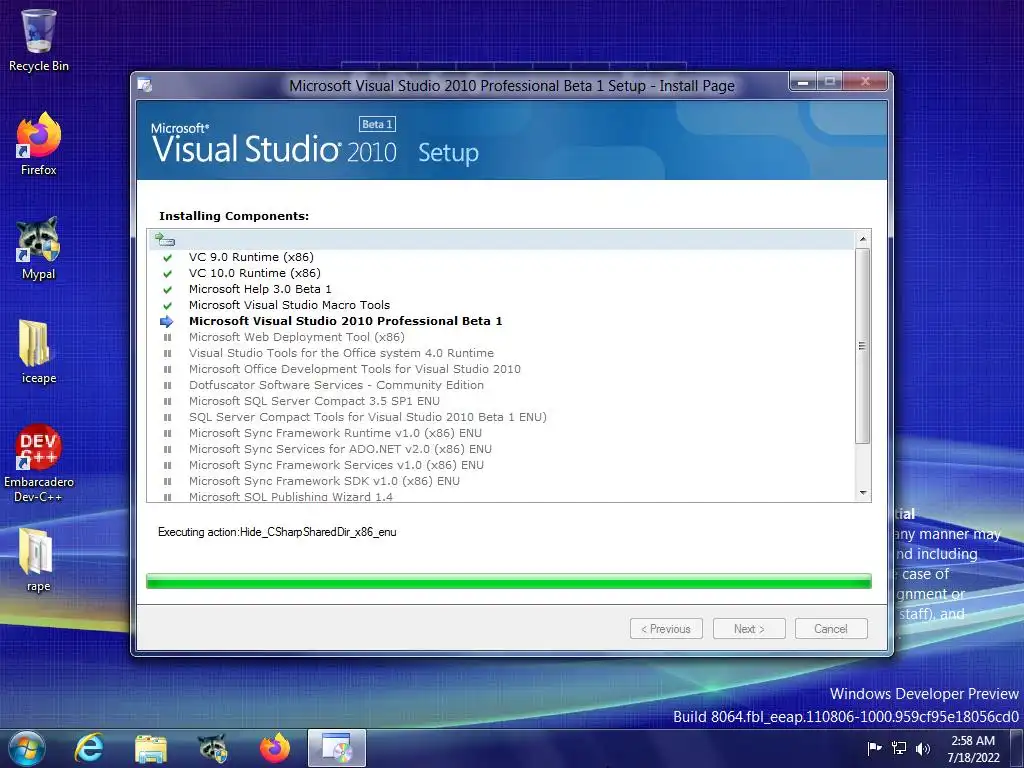The image size is (1024, 768).
Task: Select the Embarcadero Dev-C++ desktop shortcut
Action: pos(39,463)
